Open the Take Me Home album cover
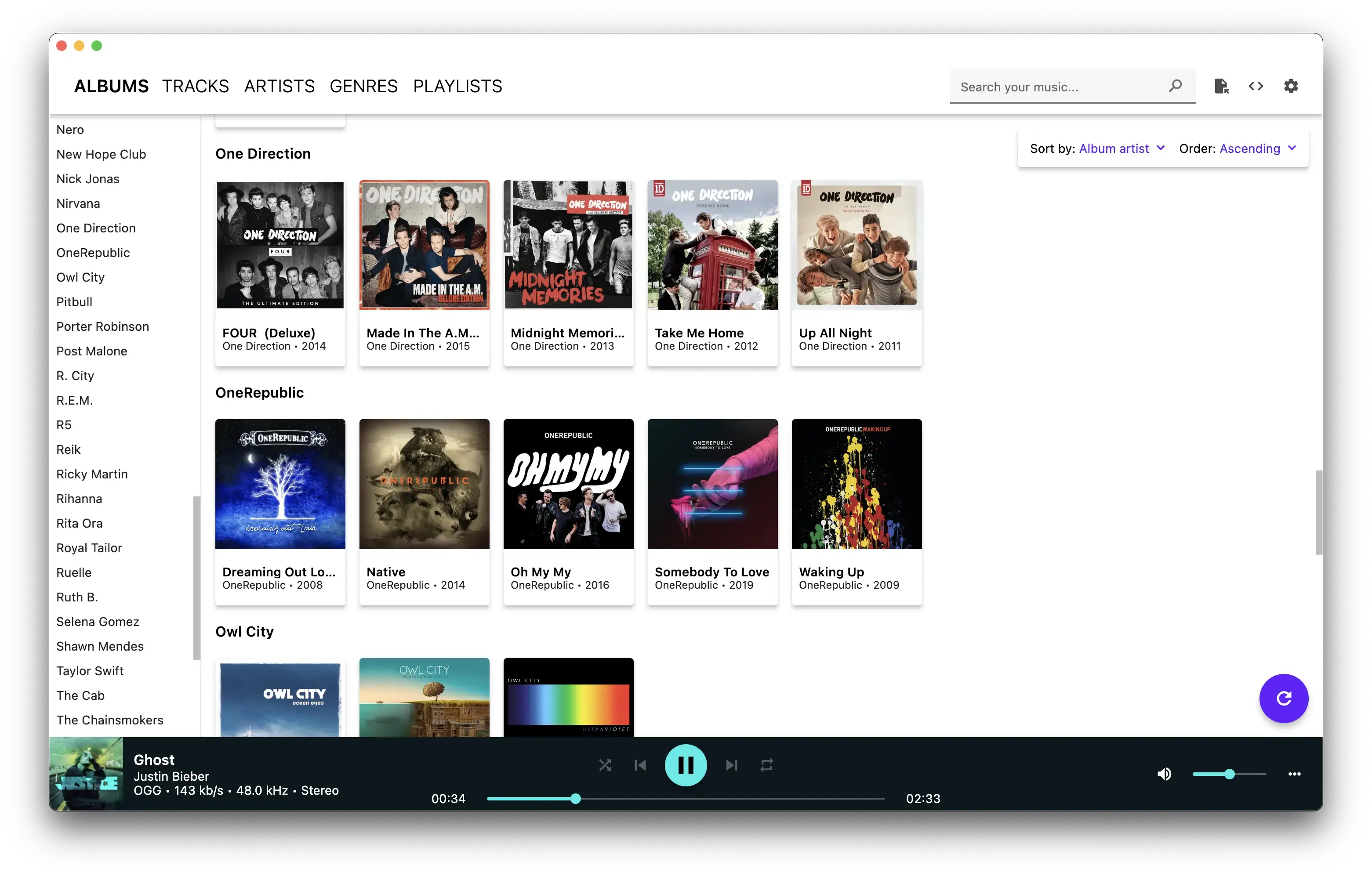 (x=712, y=246)
